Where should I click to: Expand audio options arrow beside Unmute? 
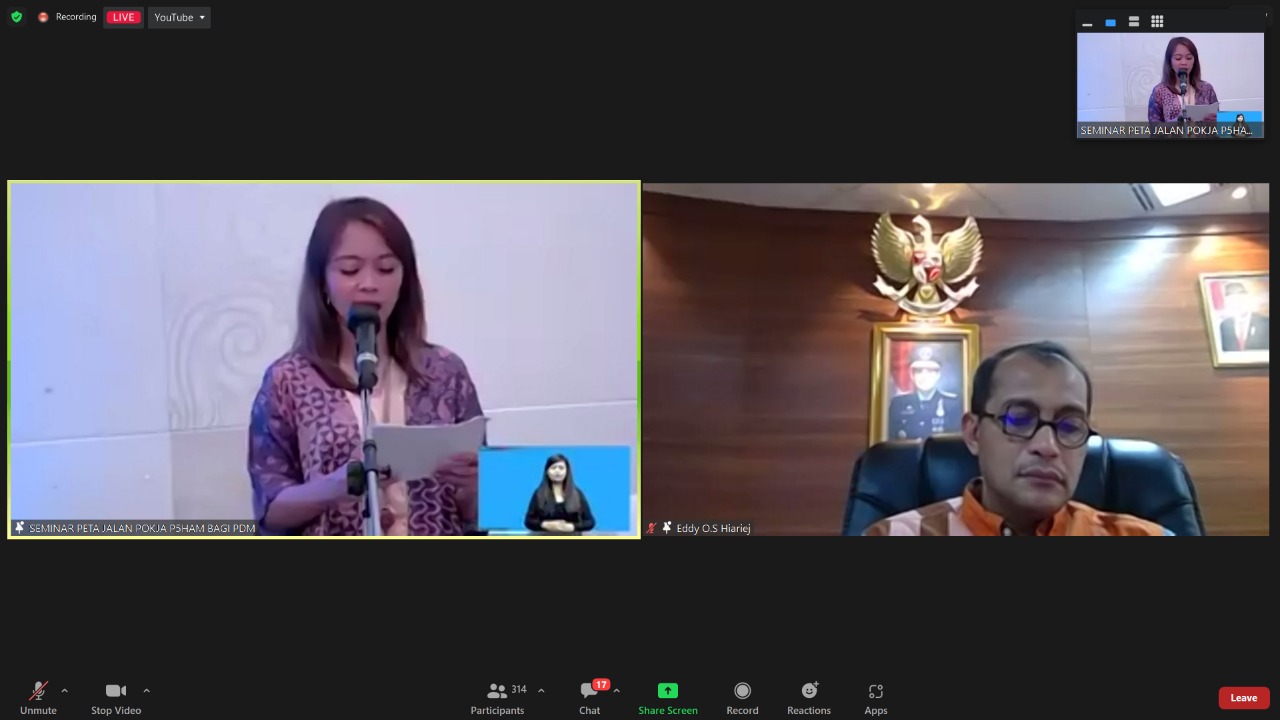65,690
